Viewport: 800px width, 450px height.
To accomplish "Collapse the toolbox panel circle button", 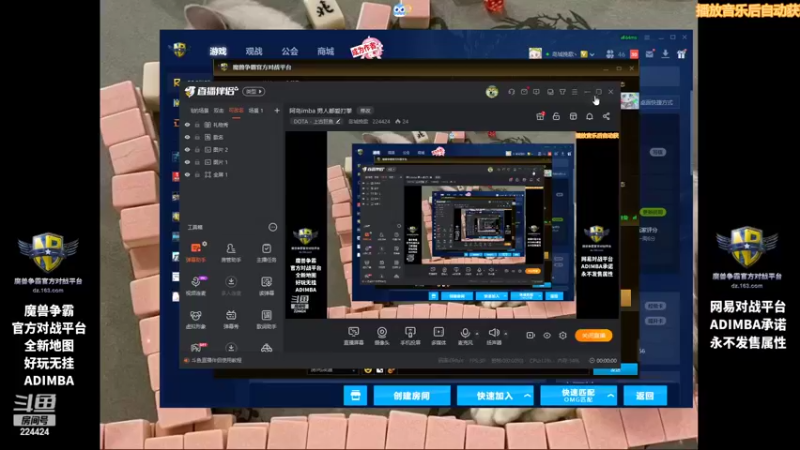I will (273, 227).
